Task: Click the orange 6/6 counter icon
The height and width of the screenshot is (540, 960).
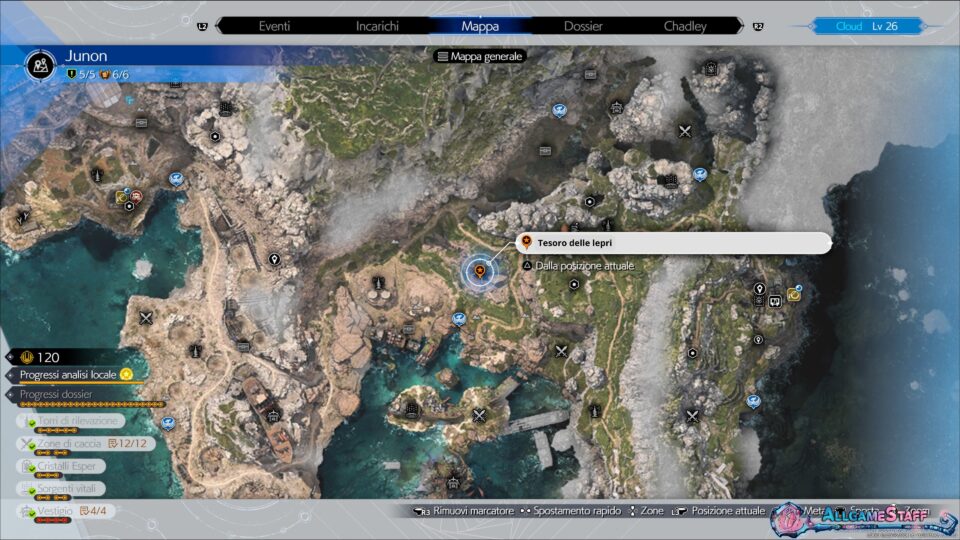Action: coord(105,75)
